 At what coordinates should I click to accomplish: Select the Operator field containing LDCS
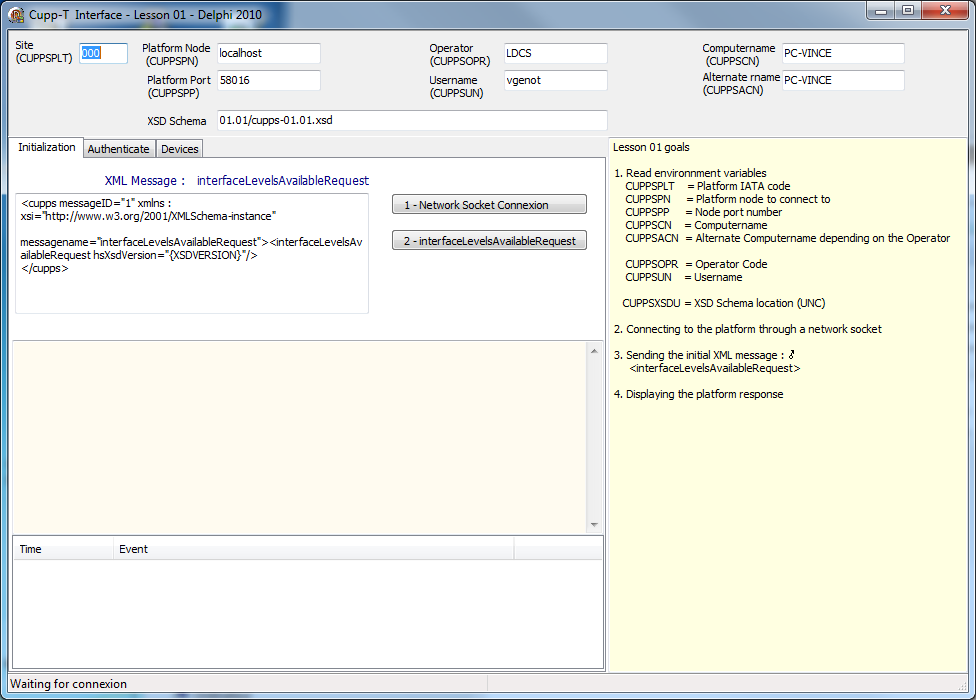tap(555, 53)
